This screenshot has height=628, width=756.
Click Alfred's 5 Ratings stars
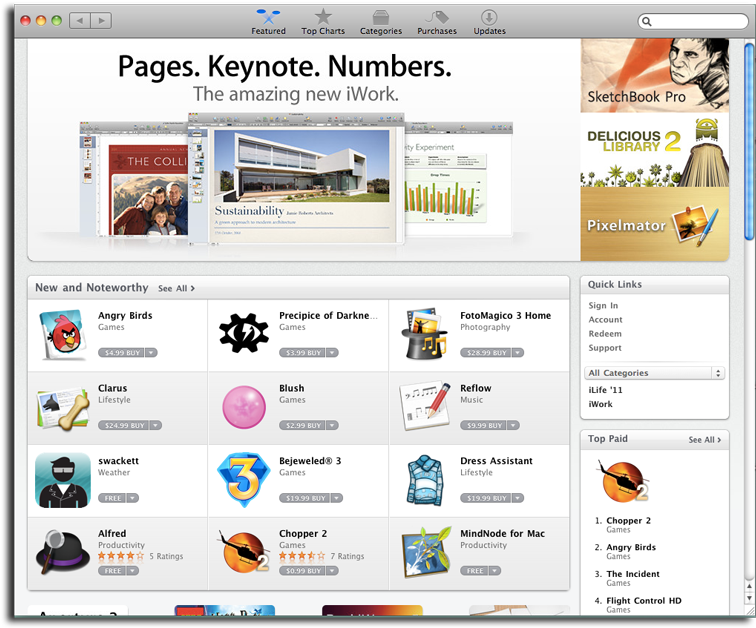coord(121,556)
